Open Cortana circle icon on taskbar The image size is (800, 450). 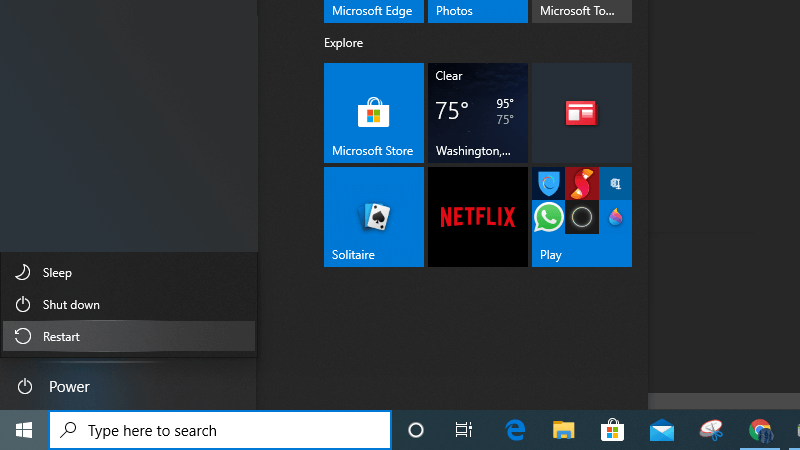pos(416,430)
